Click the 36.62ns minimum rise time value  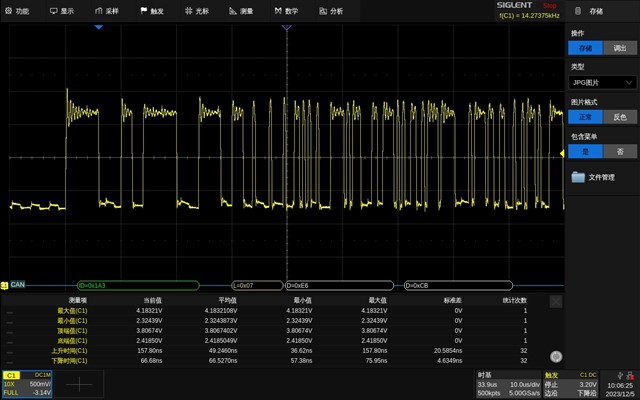[x=301, y=351]
